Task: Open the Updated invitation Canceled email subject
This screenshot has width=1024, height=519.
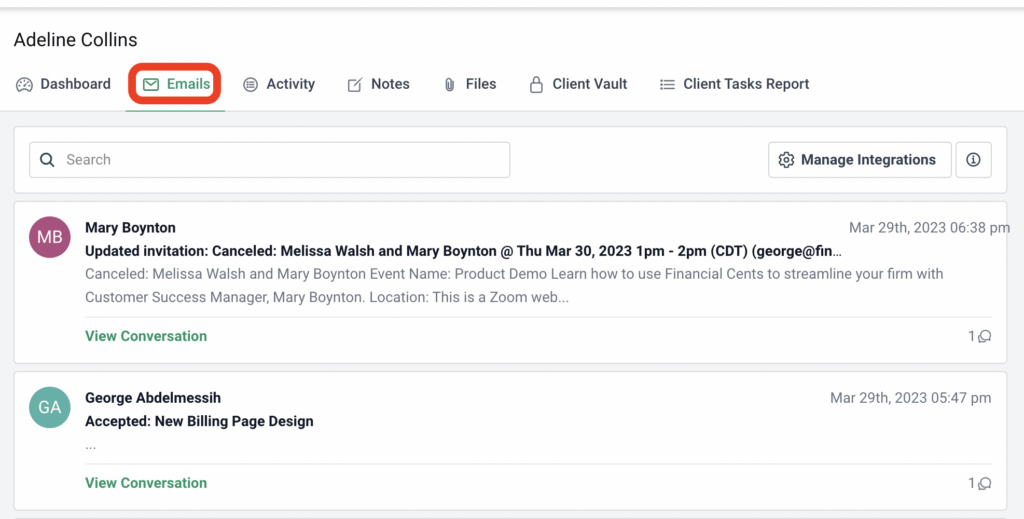Action: click(462, 251)
